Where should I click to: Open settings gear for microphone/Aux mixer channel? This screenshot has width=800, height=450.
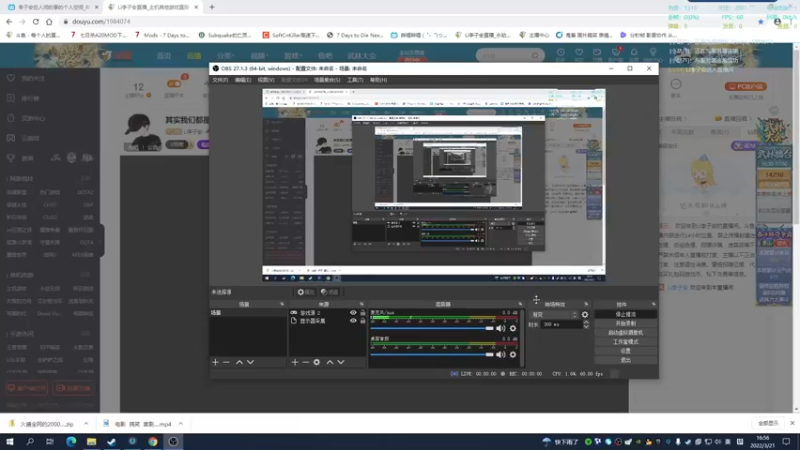[513, 329]
